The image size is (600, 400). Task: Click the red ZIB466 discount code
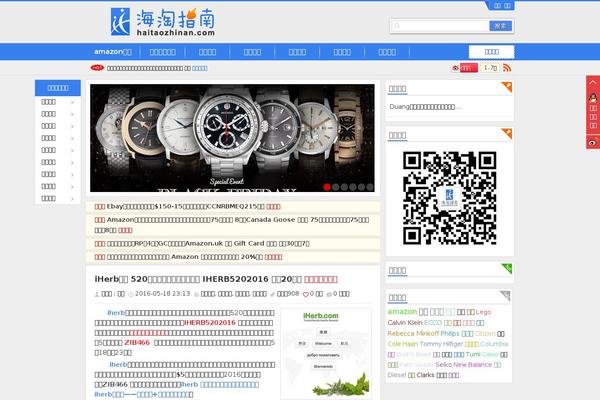137,342
